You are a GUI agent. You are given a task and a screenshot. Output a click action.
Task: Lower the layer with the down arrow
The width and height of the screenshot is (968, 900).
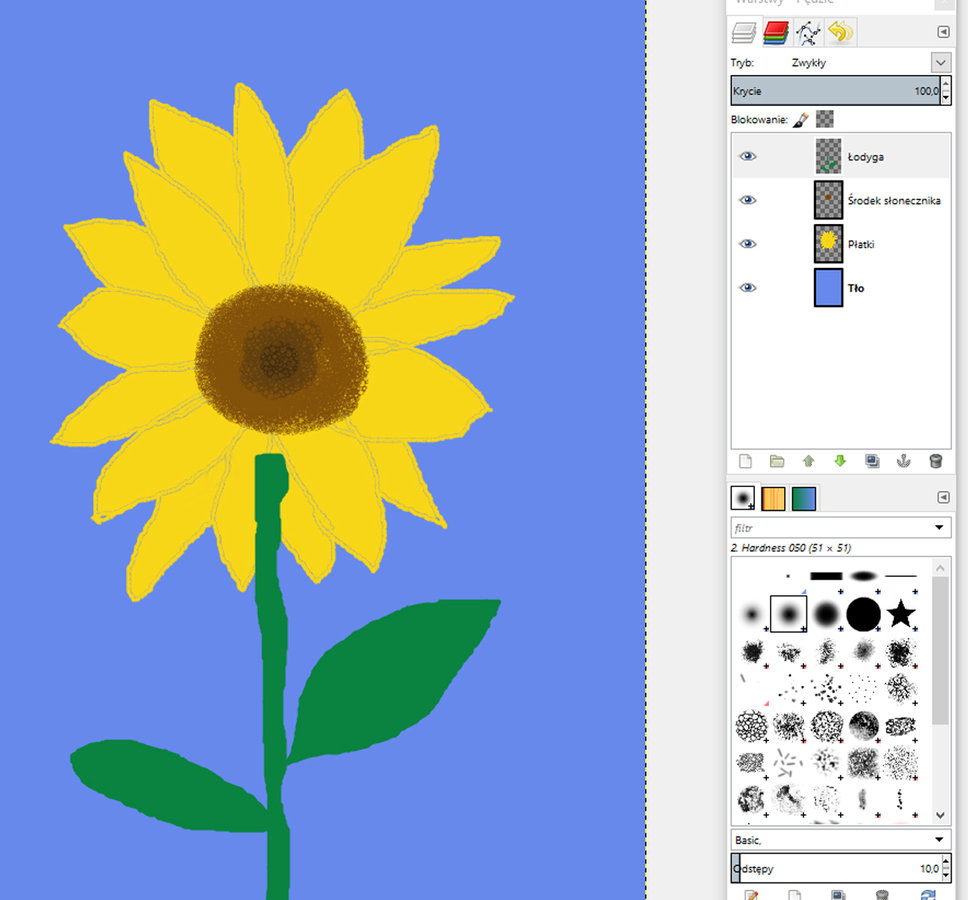pyautogui.click(x=840, y=461)
